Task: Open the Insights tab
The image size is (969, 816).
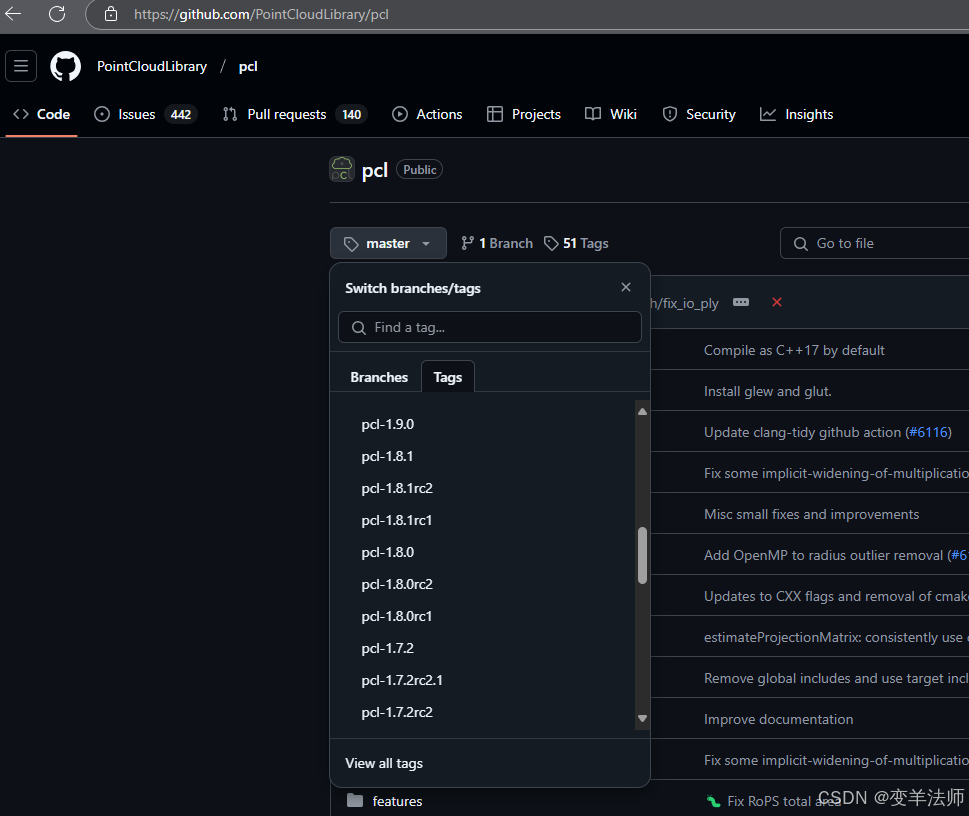Action: pos(797,114)
